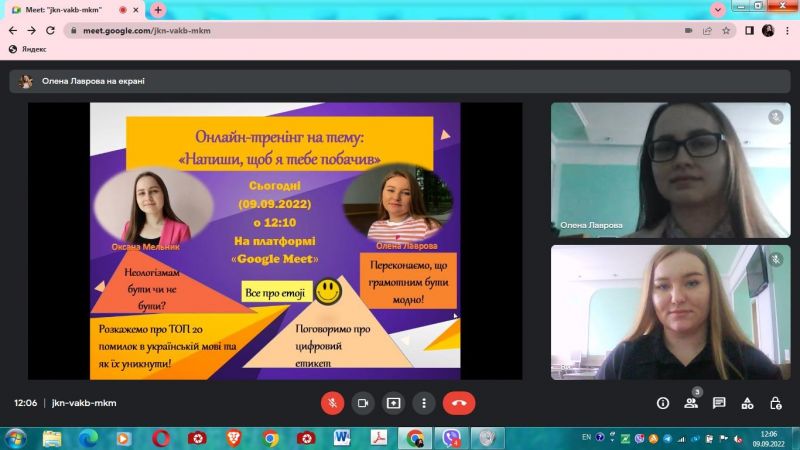The width and height of the screenshot is (800, 450).
Task: Go back to the previous page
Action: (x=13, y=31)
